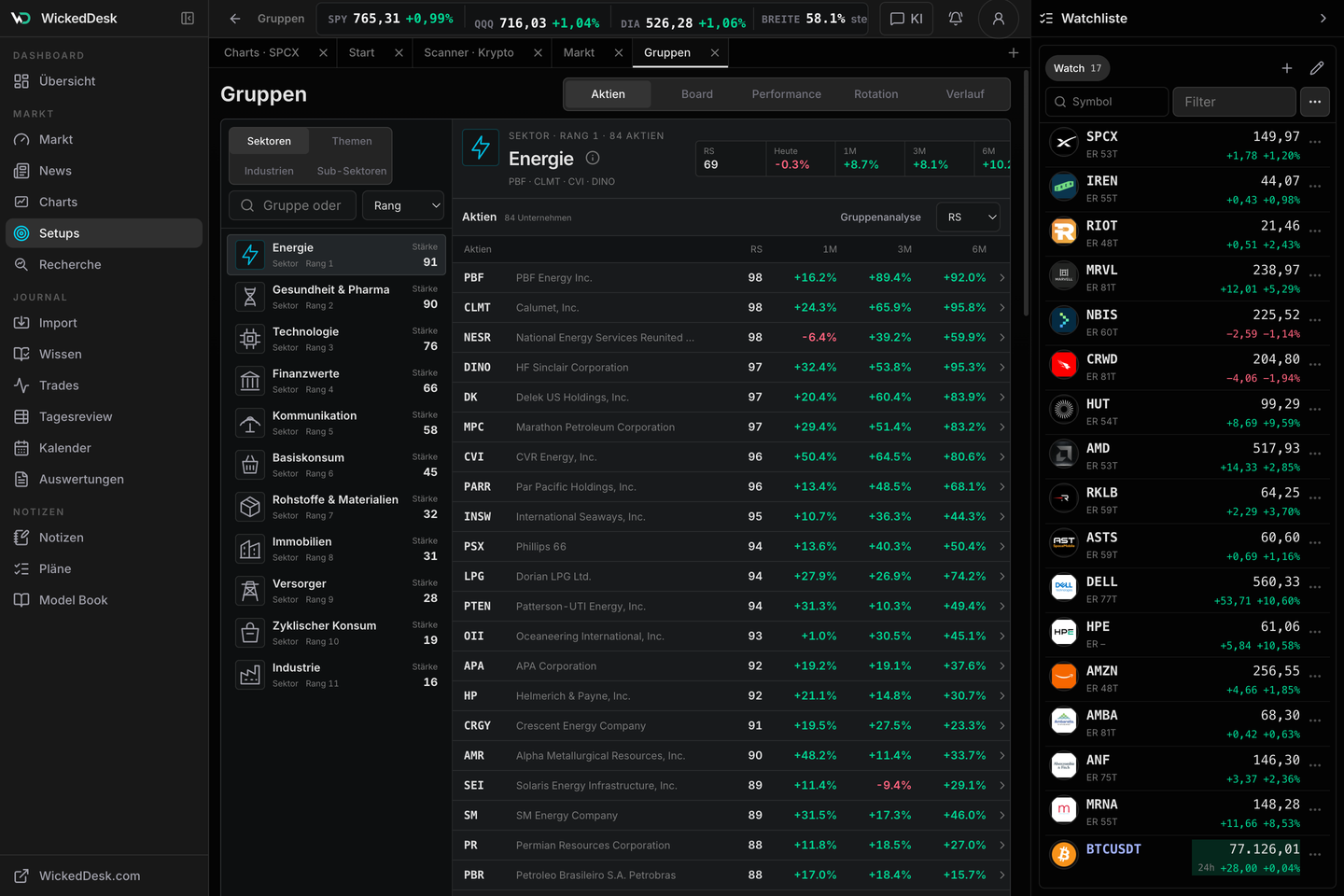Open Charts from the sidebar
This screenshot has height=896, width=1344.
pyautogui.click(x=104, y=202)
